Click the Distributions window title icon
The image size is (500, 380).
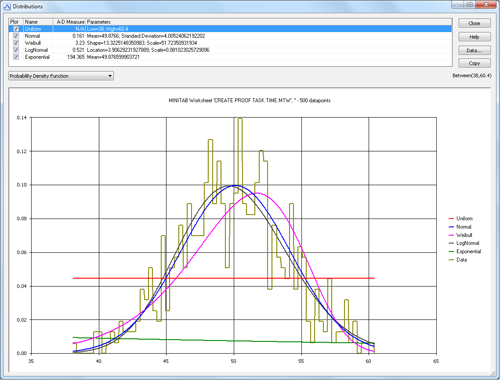[x=7, y=6]
